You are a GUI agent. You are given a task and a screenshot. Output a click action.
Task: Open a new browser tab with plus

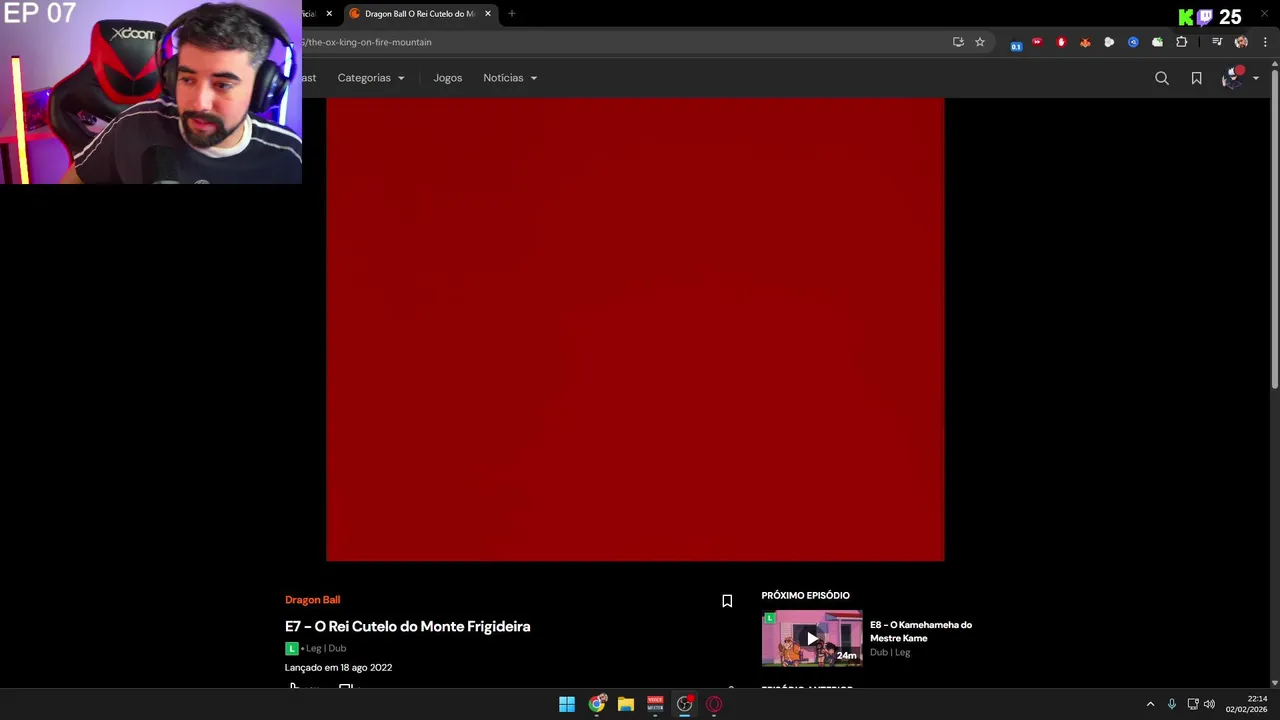coord(512,14)
